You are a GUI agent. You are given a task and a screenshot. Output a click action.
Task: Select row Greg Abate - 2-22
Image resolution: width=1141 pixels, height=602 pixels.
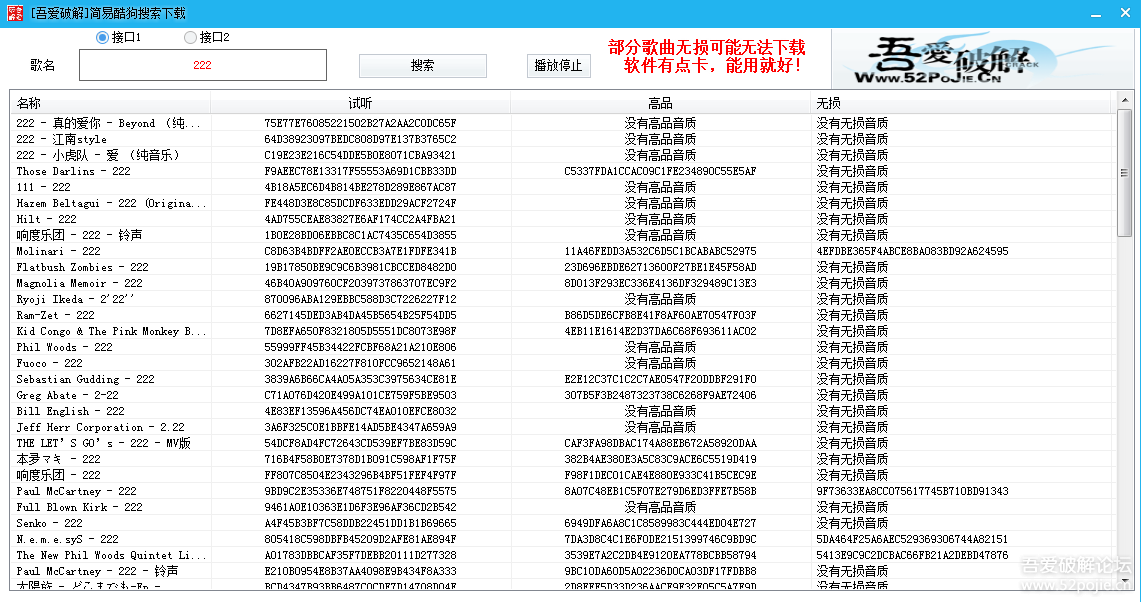pos(560,395)
